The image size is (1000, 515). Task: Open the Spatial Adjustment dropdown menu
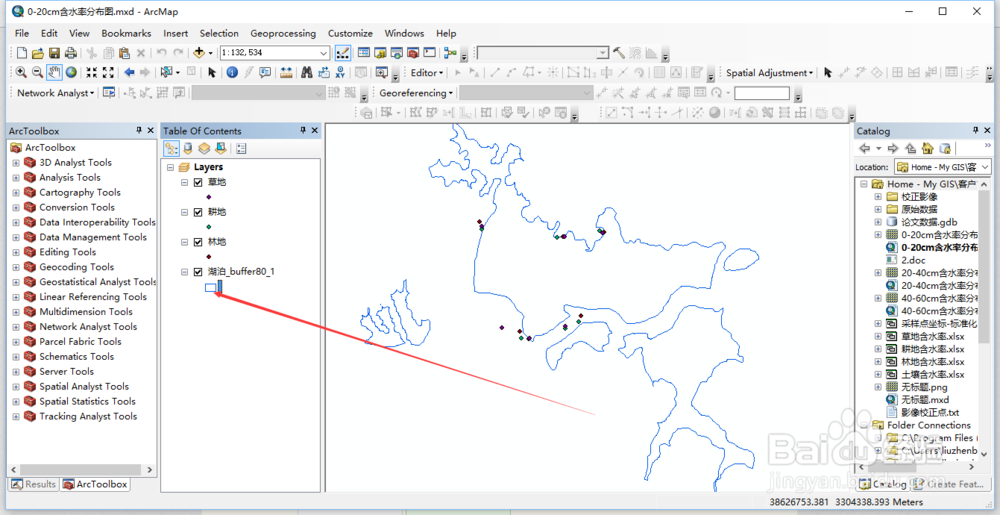point(770,73)
